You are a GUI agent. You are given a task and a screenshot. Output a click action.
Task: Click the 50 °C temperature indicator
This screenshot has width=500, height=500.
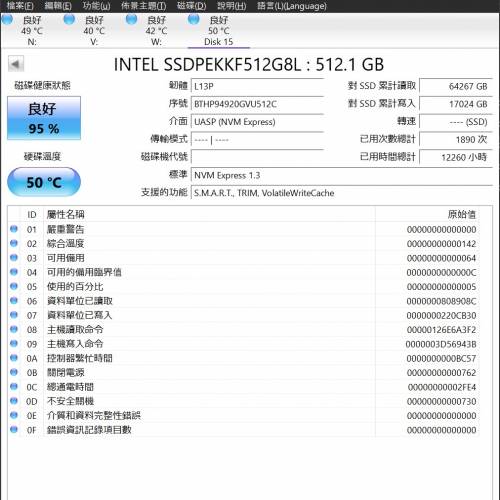(x=44, y=182)
